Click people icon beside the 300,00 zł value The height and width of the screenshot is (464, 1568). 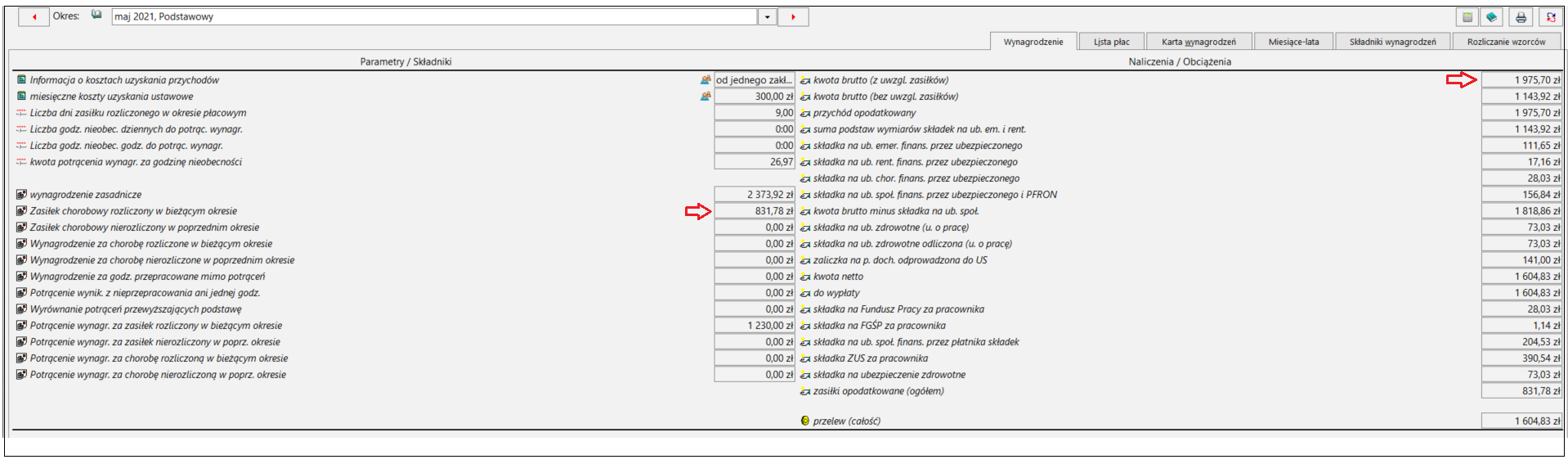[706, 97]
